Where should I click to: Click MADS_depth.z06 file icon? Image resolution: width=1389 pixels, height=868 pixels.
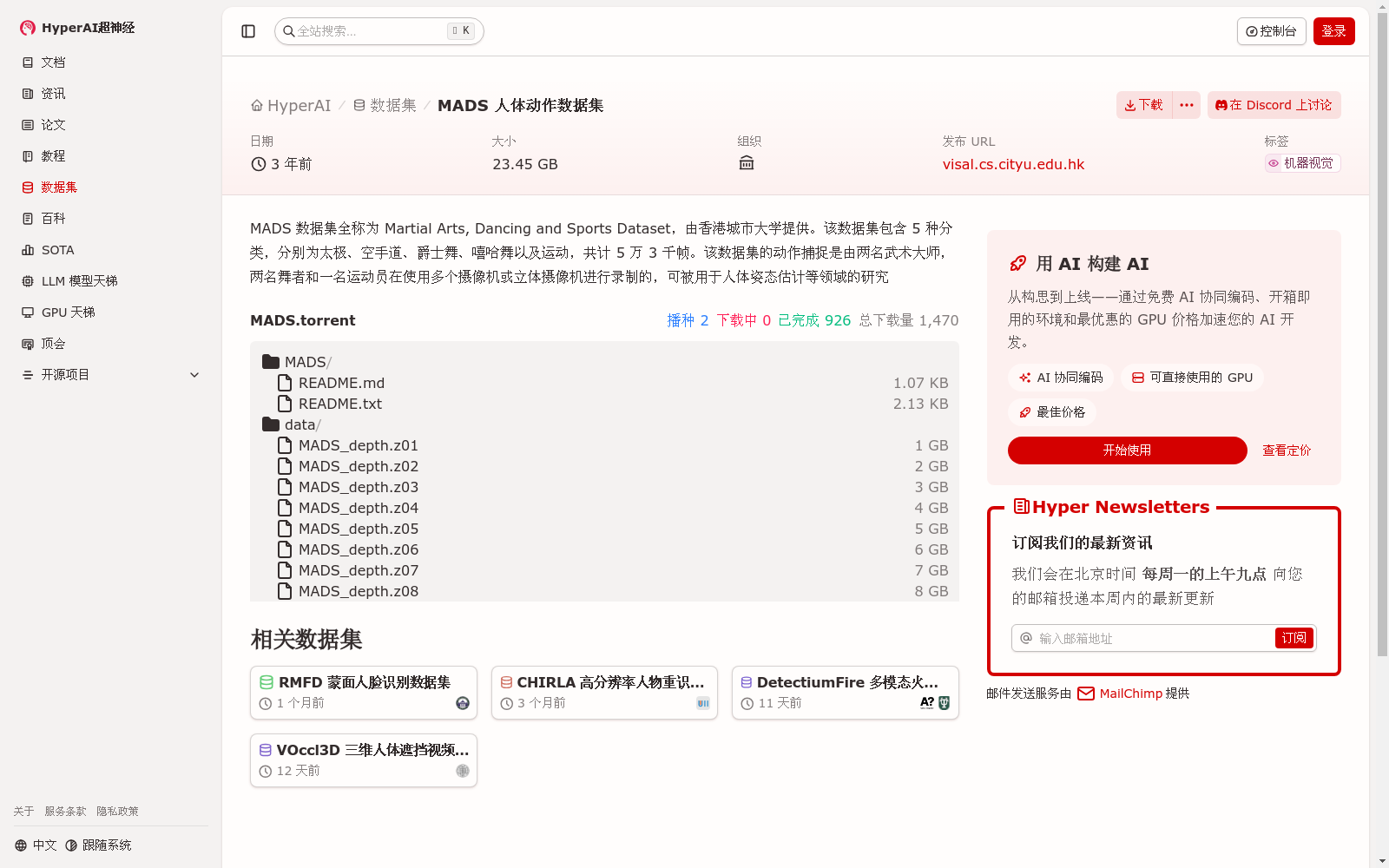(x=284, y=549)
